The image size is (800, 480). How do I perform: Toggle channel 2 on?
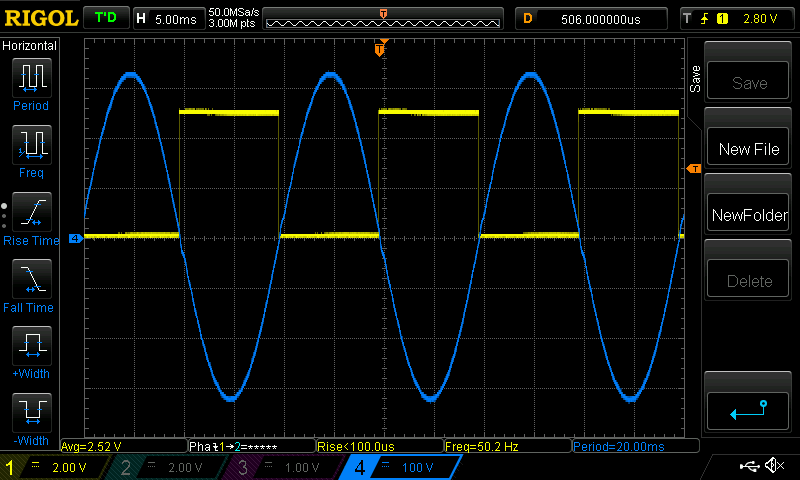pyautogui.click(x=165, y=467)
